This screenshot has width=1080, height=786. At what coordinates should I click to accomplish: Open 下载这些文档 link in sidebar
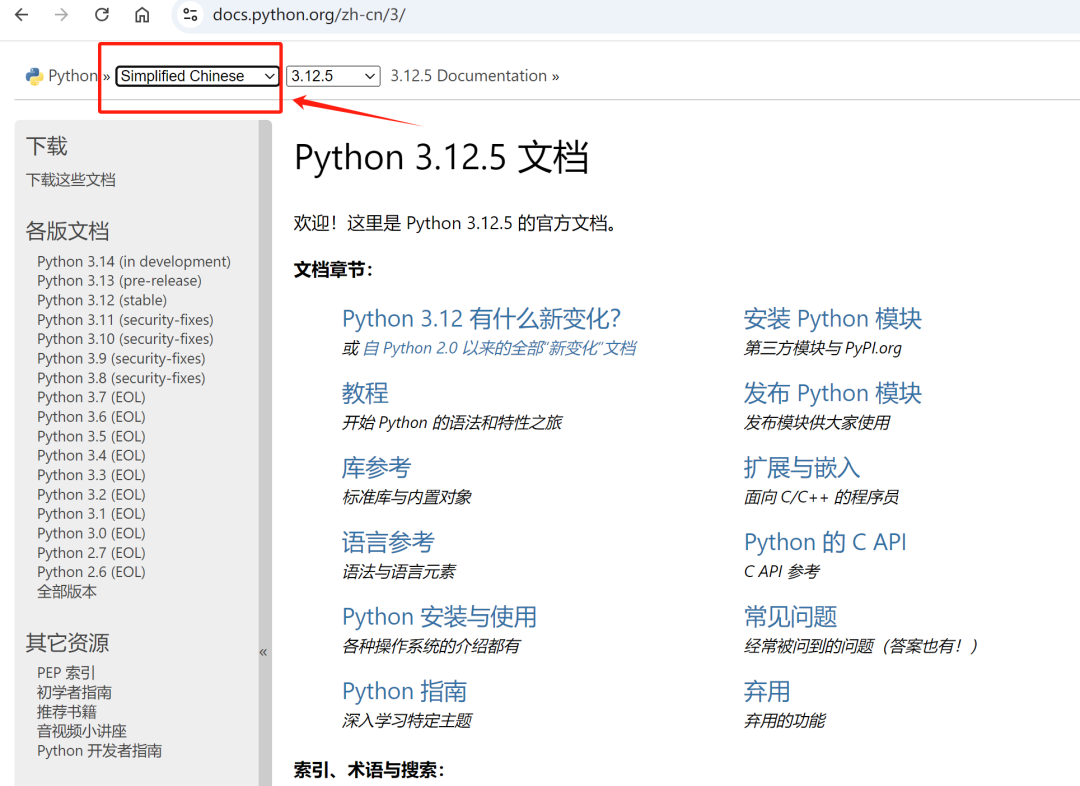click(71, 180)
